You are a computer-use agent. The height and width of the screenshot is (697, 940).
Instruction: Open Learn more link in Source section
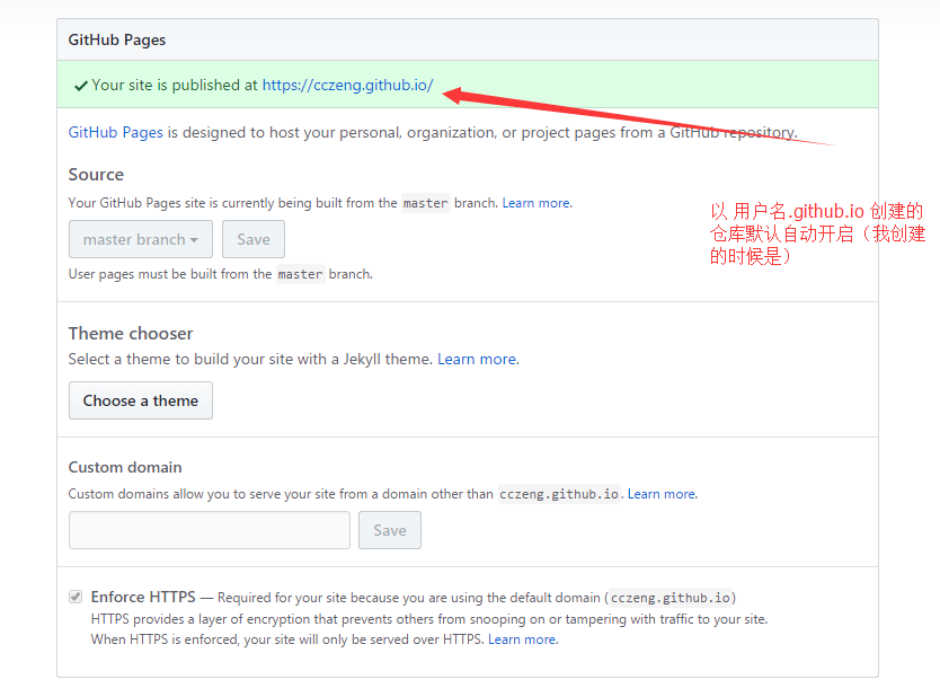(536, 203)
